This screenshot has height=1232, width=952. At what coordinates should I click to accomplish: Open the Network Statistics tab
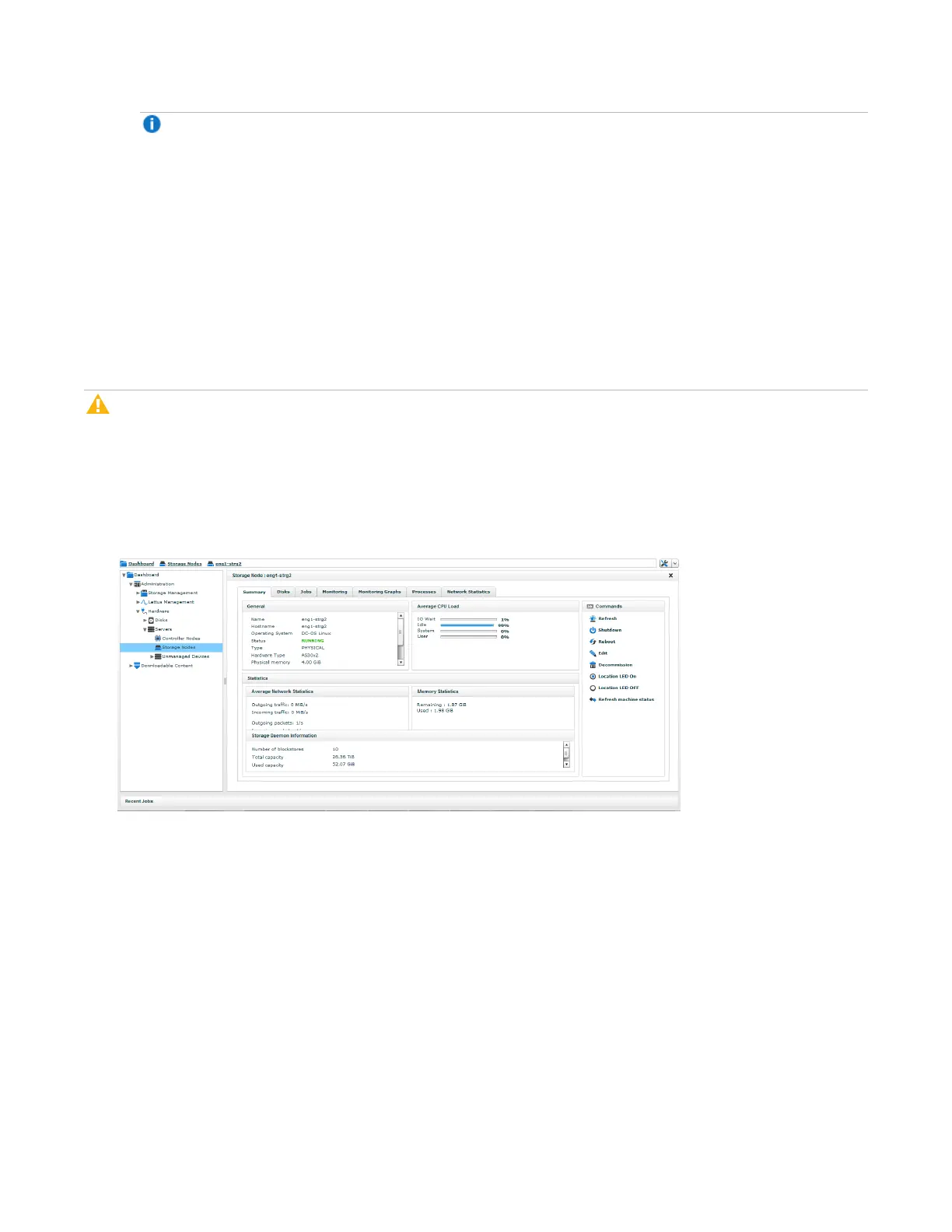[468, 592]
